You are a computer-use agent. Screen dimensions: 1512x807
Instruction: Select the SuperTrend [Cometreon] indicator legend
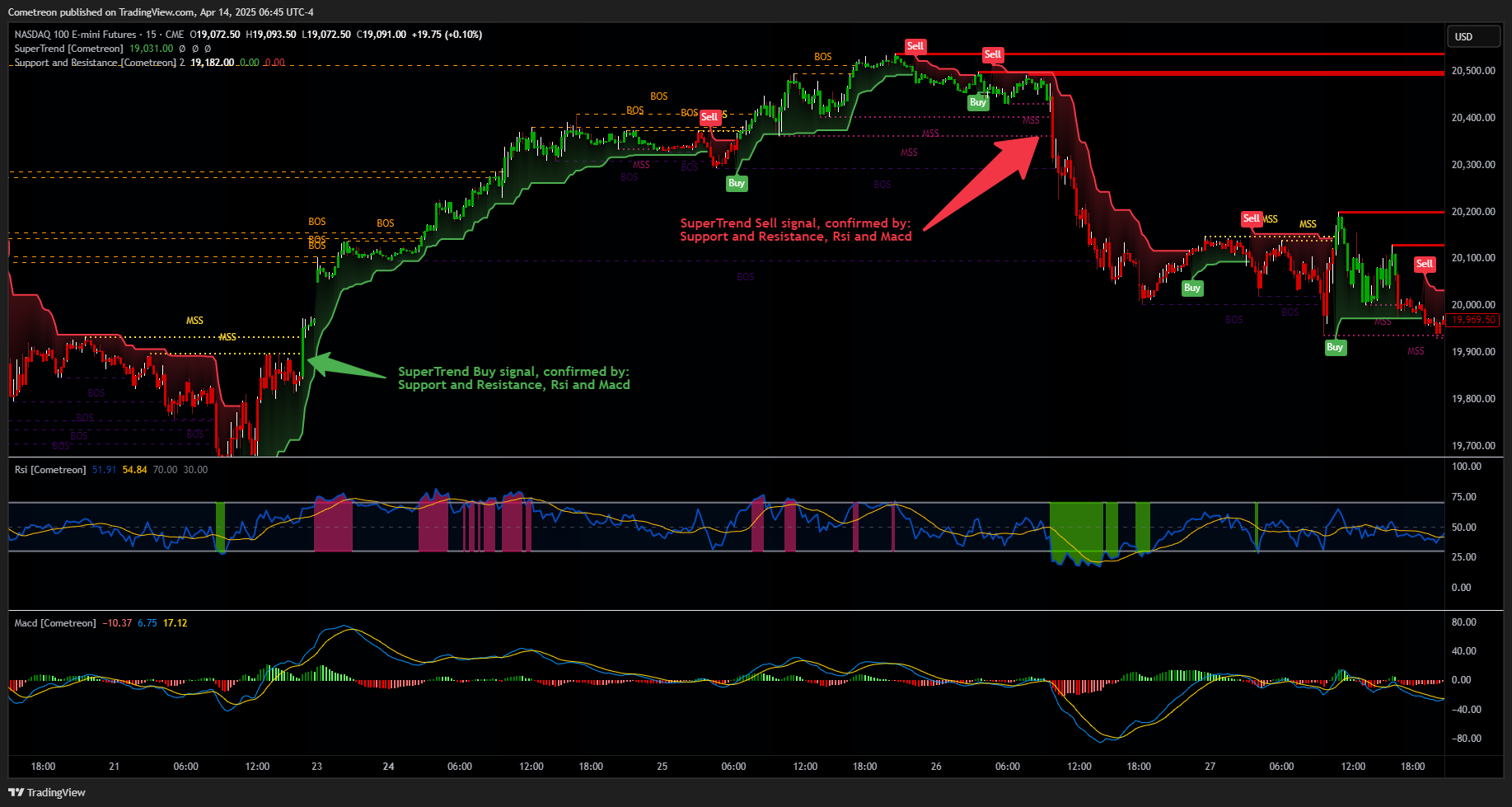68,49
